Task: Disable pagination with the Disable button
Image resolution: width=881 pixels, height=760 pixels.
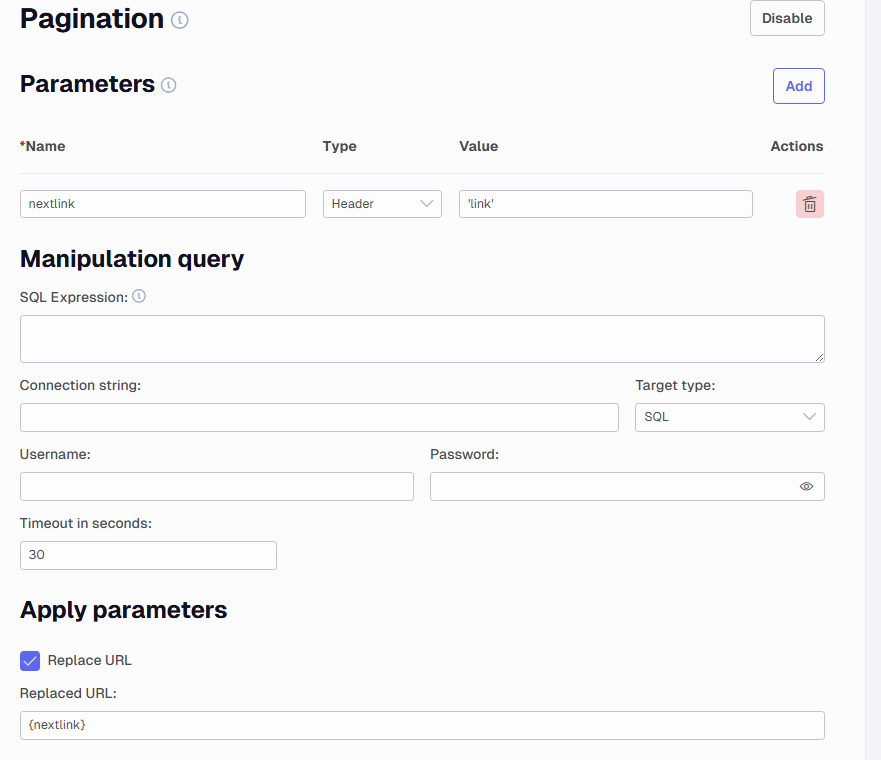Action: coord(787,18)
